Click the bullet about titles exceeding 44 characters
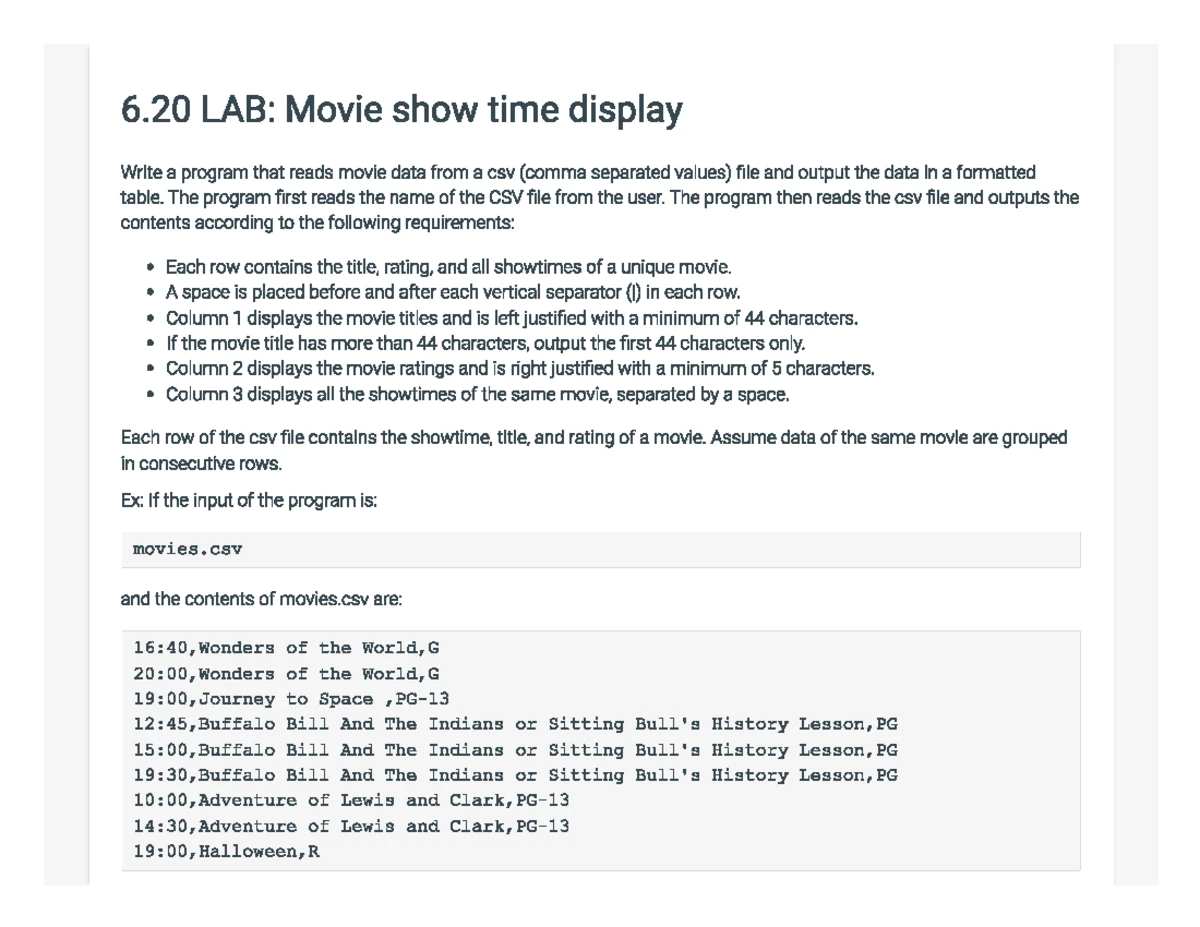This screenshot has width=1200, height=927. point(485,343)
